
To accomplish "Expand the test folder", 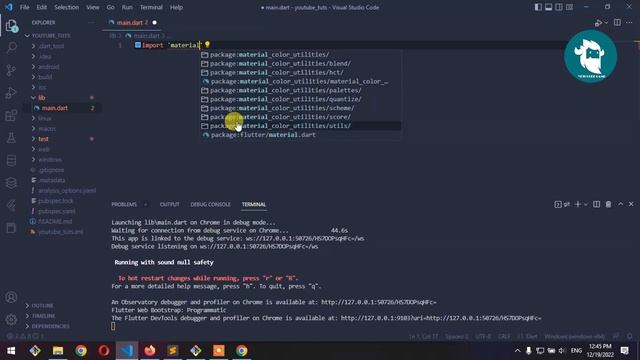I will [x=43, y=139].
